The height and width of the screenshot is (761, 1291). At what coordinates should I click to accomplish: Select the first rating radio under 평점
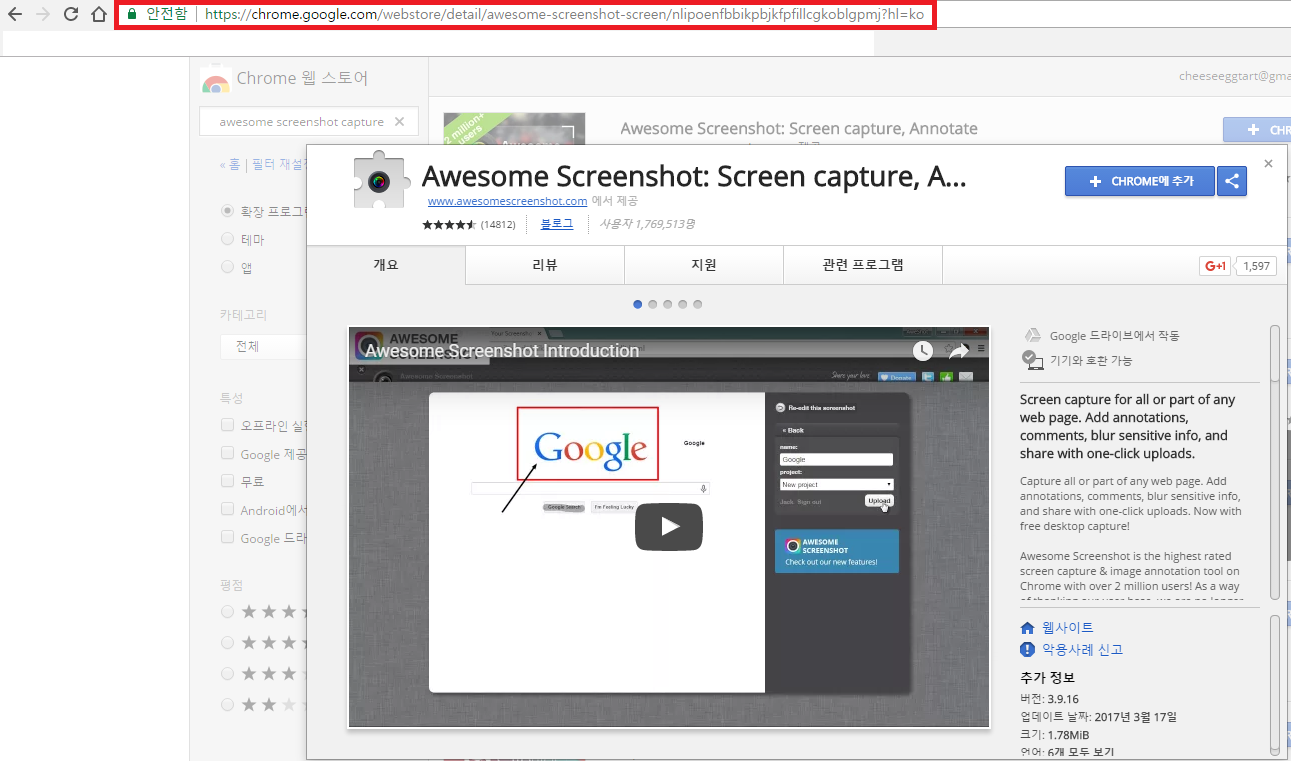tap(228, 611)
